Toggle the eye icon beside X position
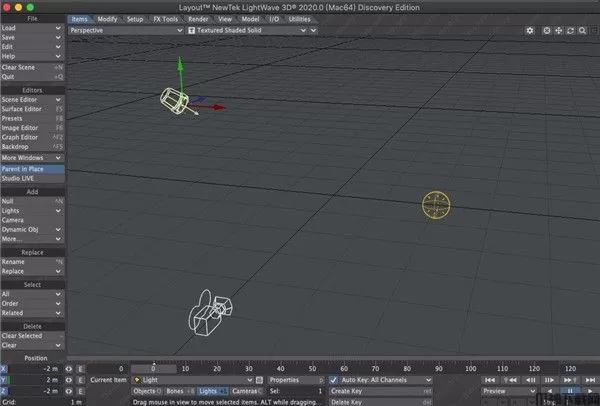Image resolution: width=600 pixels, height=406 pixels. coord(69,369)
